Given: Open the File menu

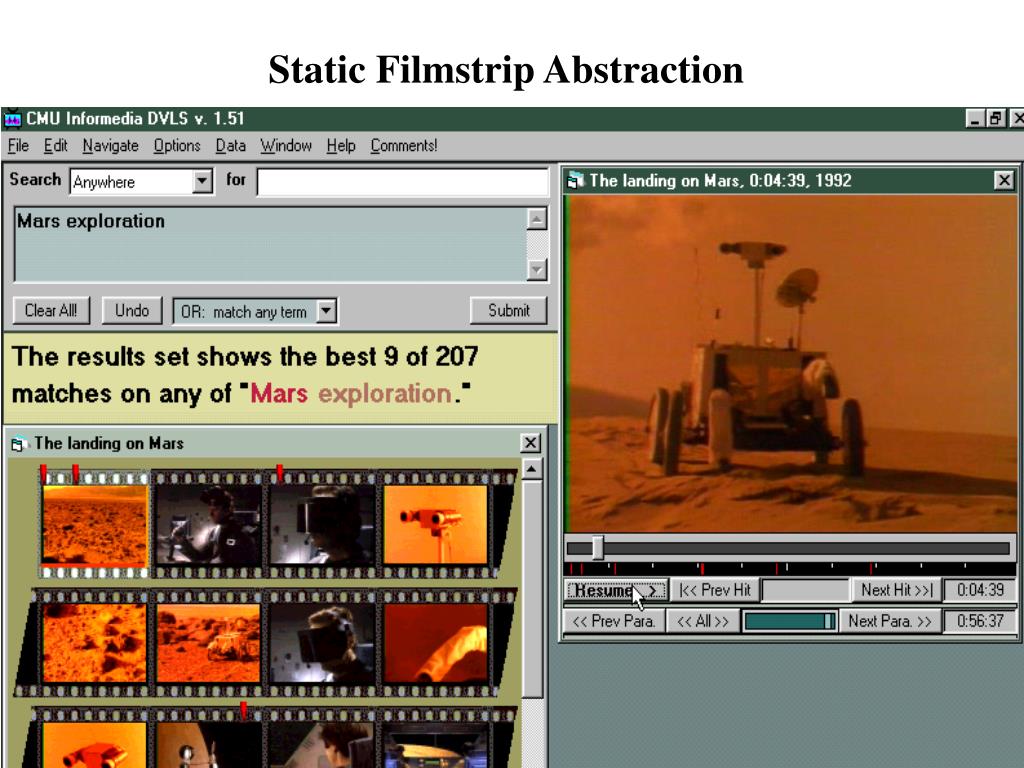Looking at the screenshot, I should pos(18,146).
